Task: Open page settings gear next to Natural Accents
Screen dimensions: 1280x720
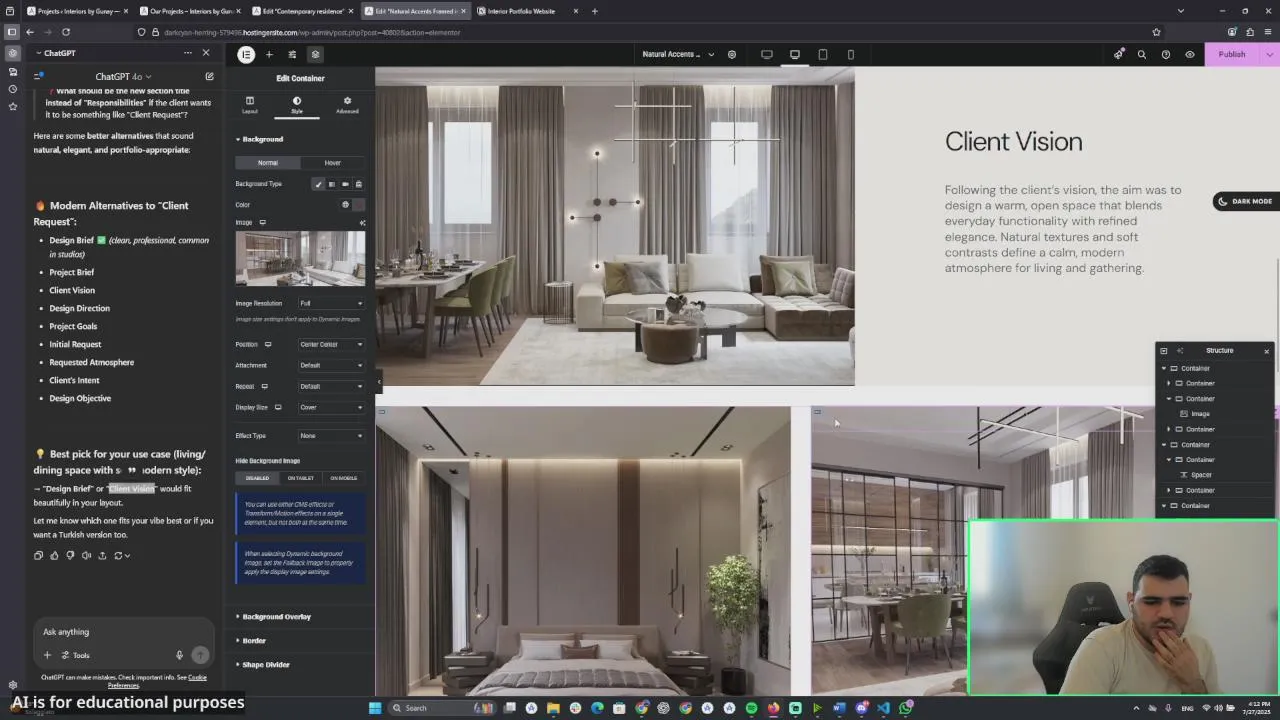Action: pos(732,54)
